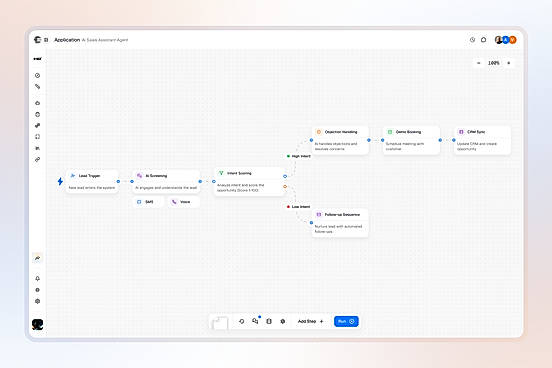Click the Objection Handling input connector dot

311,140
